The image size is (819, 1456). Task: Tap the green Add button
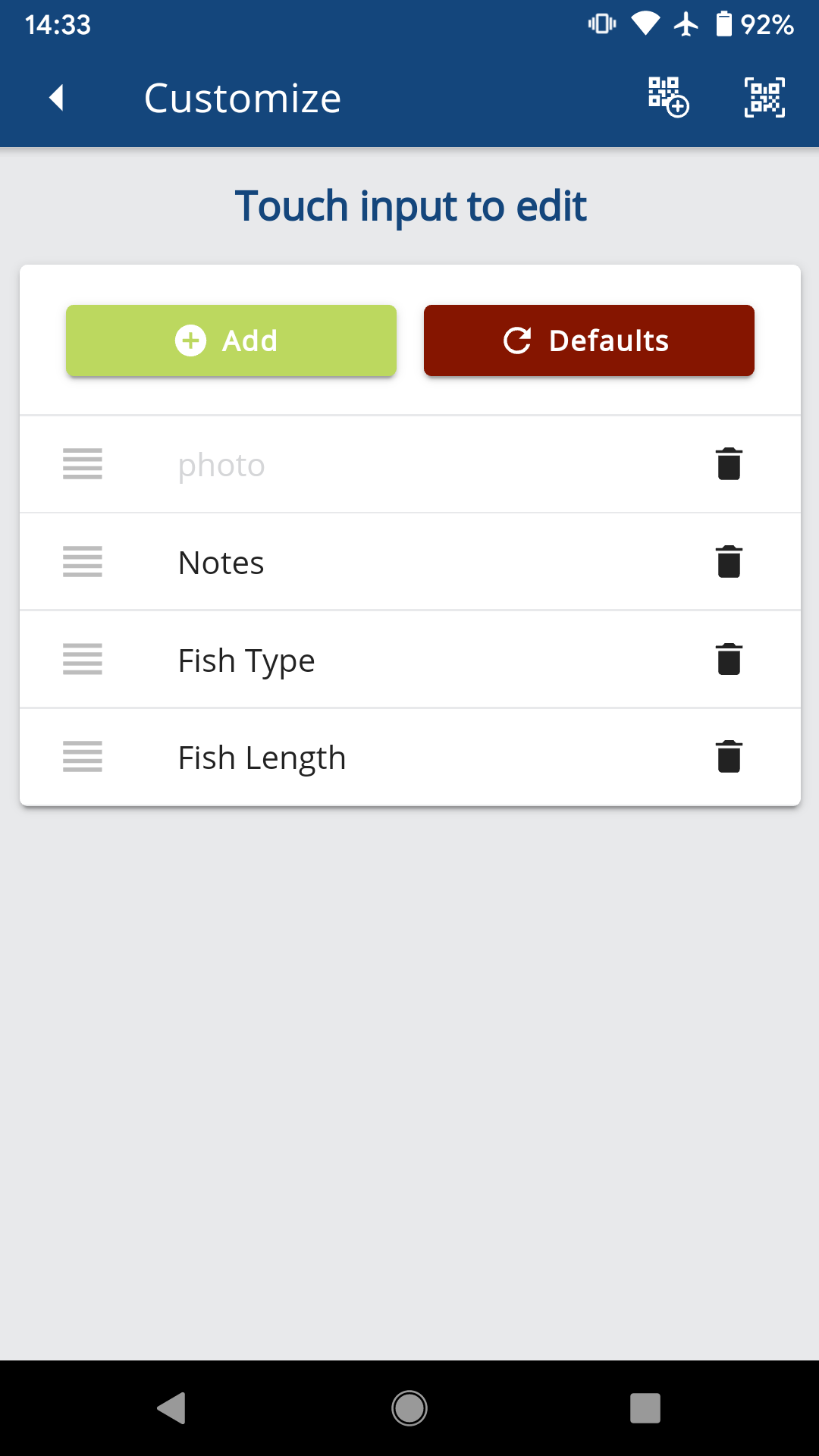231,340
